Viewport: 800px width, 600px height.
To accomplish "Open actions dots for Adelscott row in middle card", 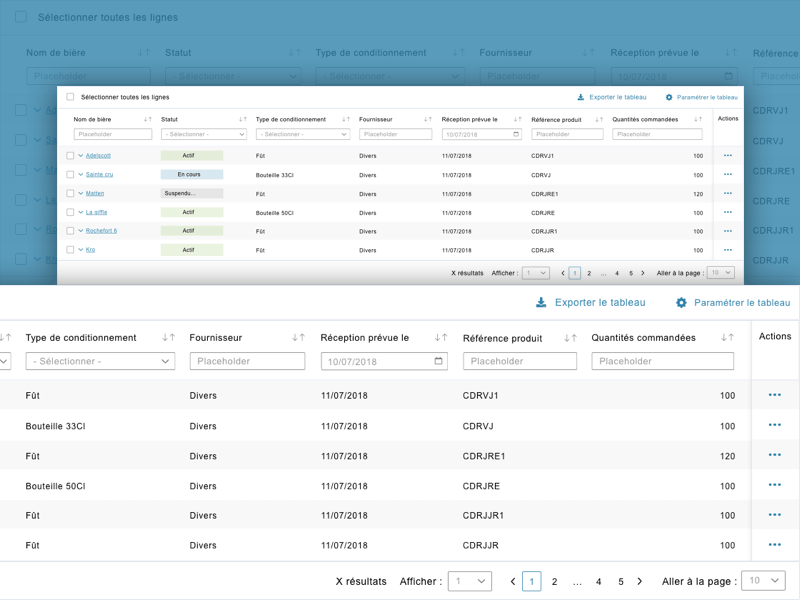I will [728, 155].
